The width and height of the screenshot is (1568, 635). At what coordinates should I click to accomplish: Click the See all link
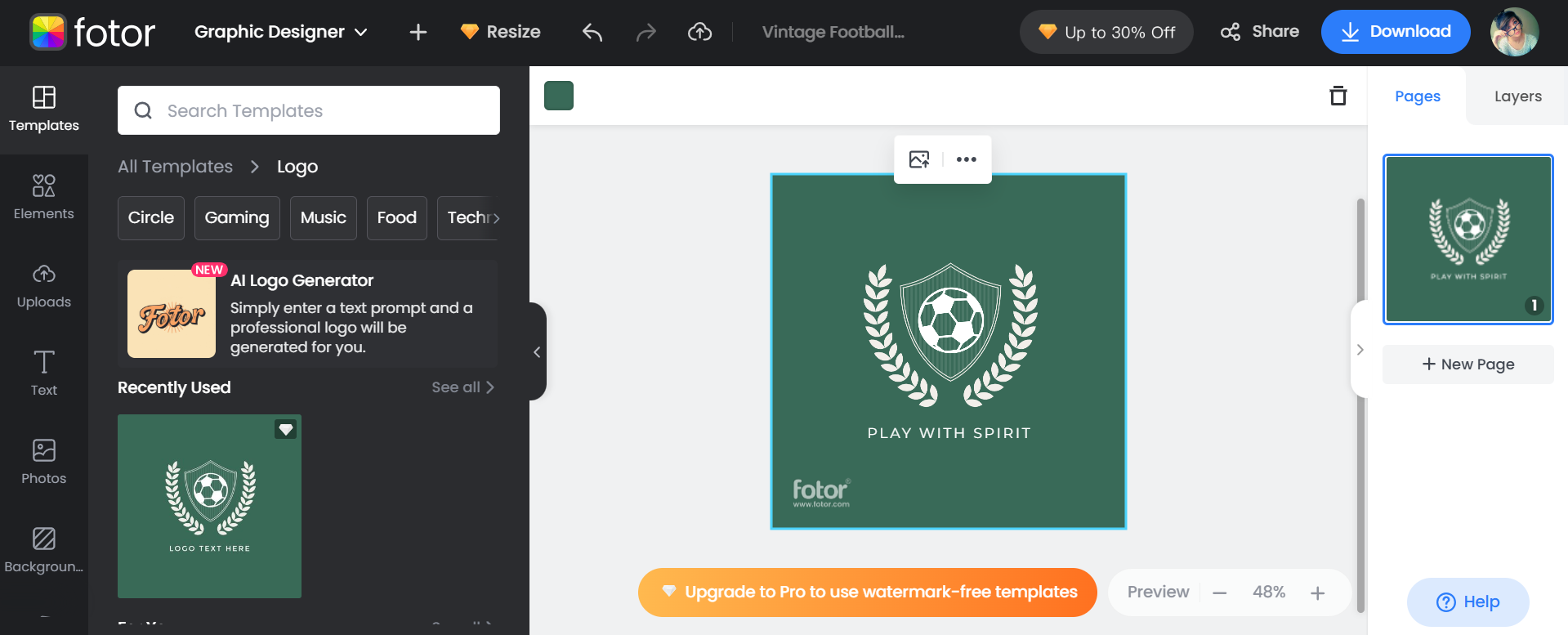tap(462, 387)
